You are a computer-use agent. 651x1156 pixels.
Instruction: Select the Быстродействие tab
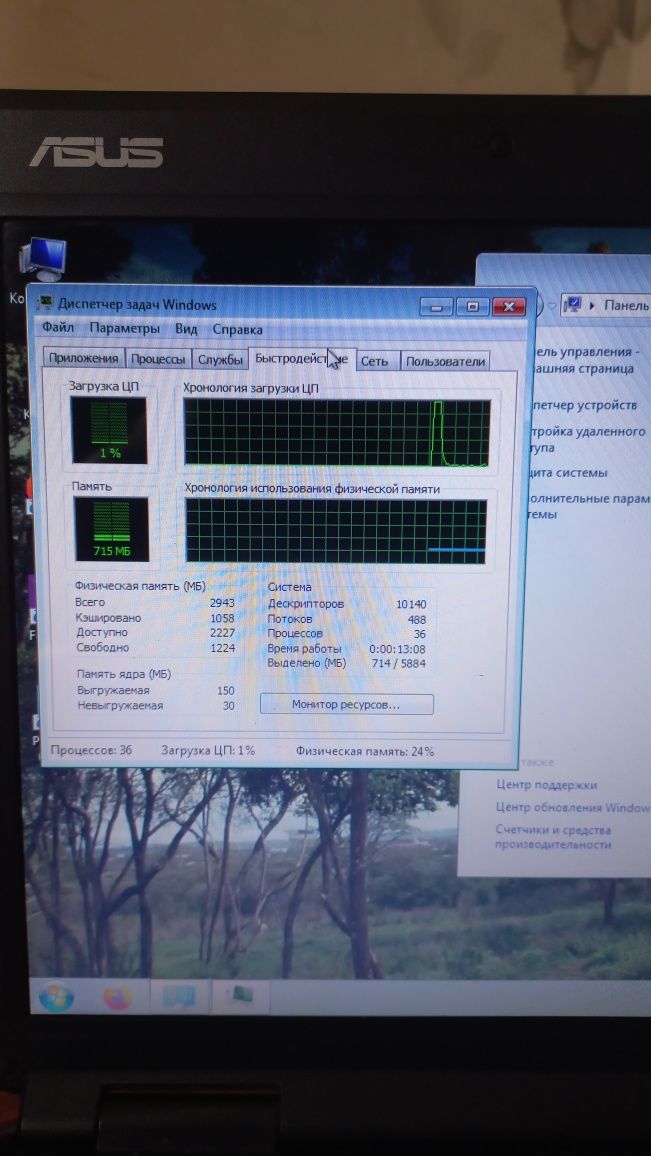tap(302, 359)
